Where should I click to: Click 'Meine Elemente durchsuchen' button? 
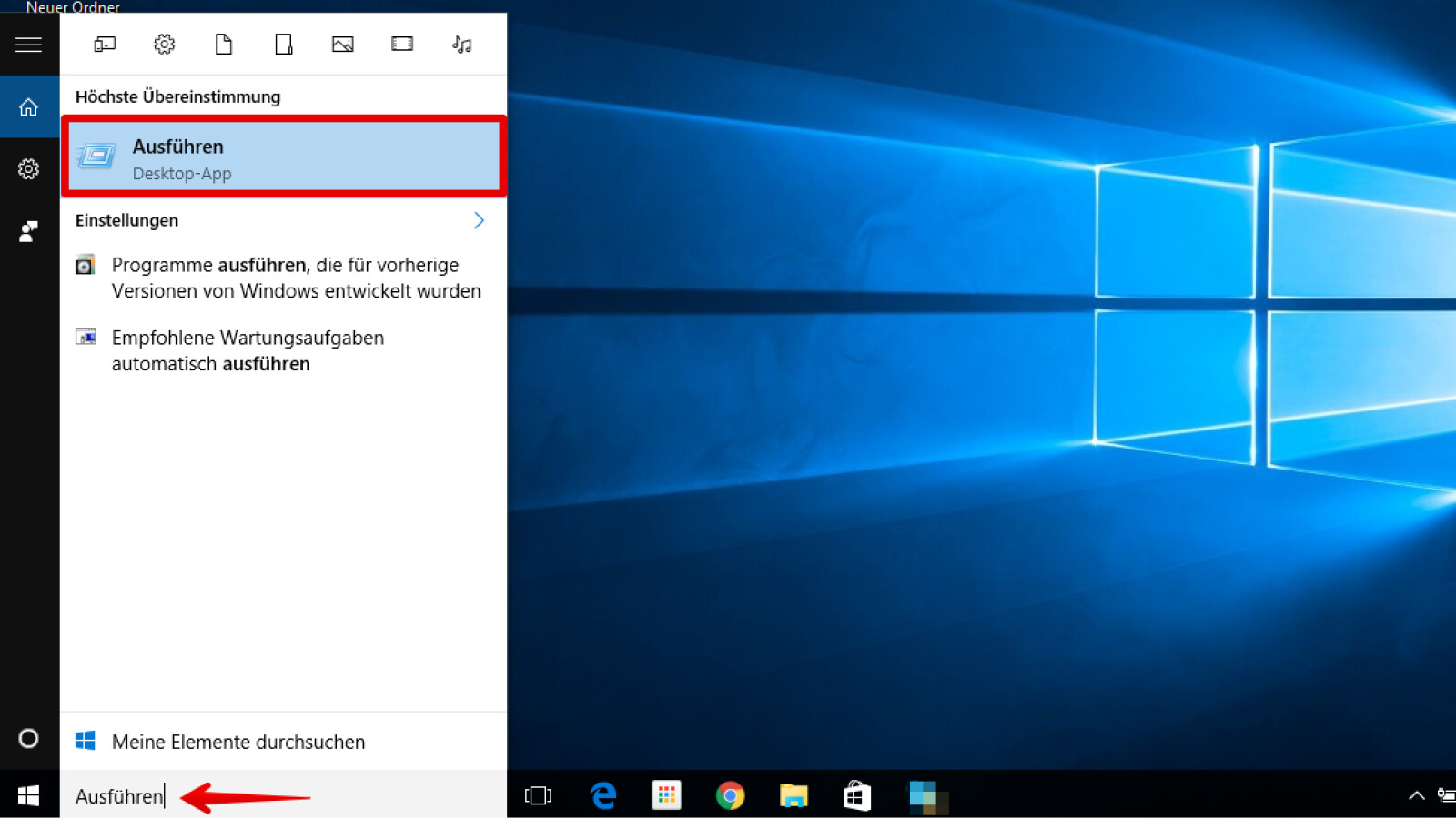point(238,742)
